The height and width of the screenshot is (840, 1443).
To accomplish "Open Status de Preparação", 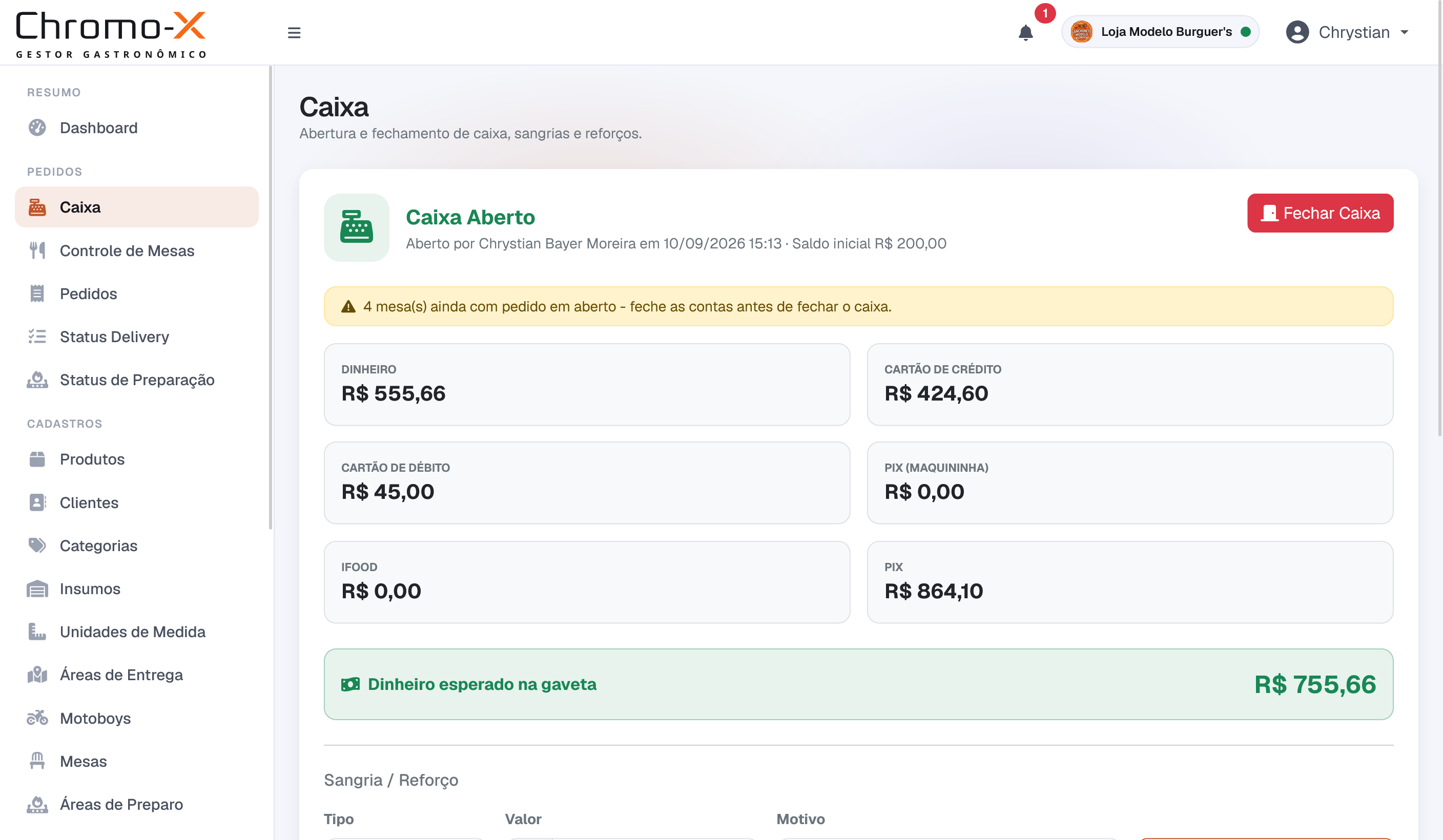I will [137, 380].
